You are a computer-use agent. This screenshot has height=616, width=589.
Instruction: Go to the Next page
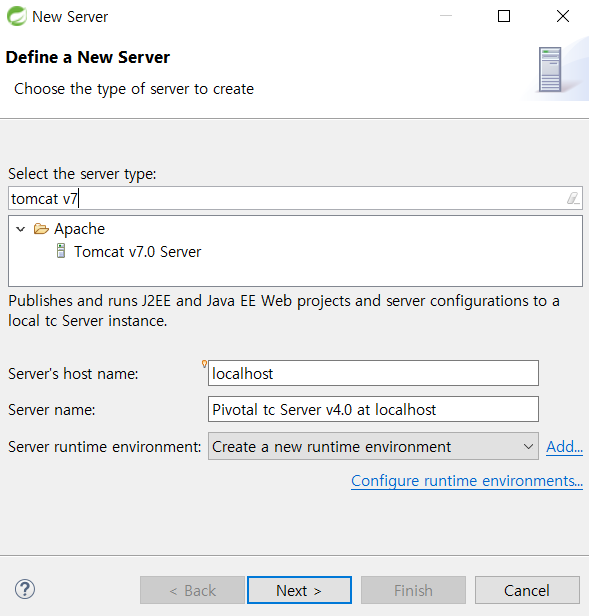(299, 590)
